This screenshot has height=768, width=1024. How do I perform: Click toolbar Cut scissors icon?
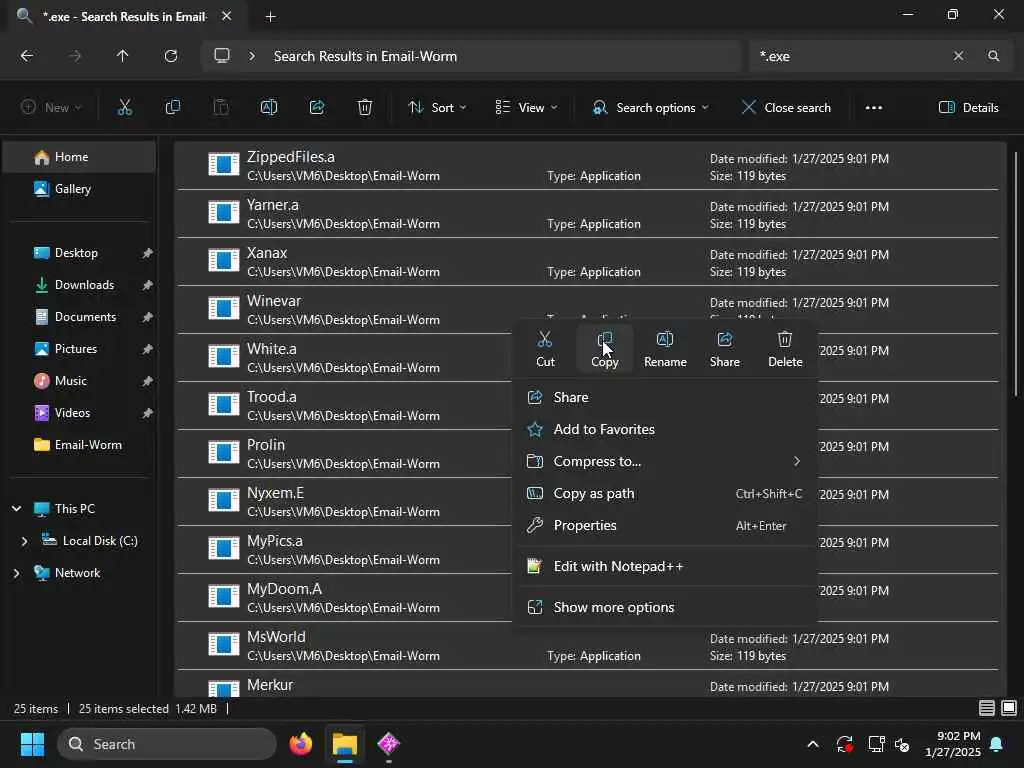coord(124,108)
